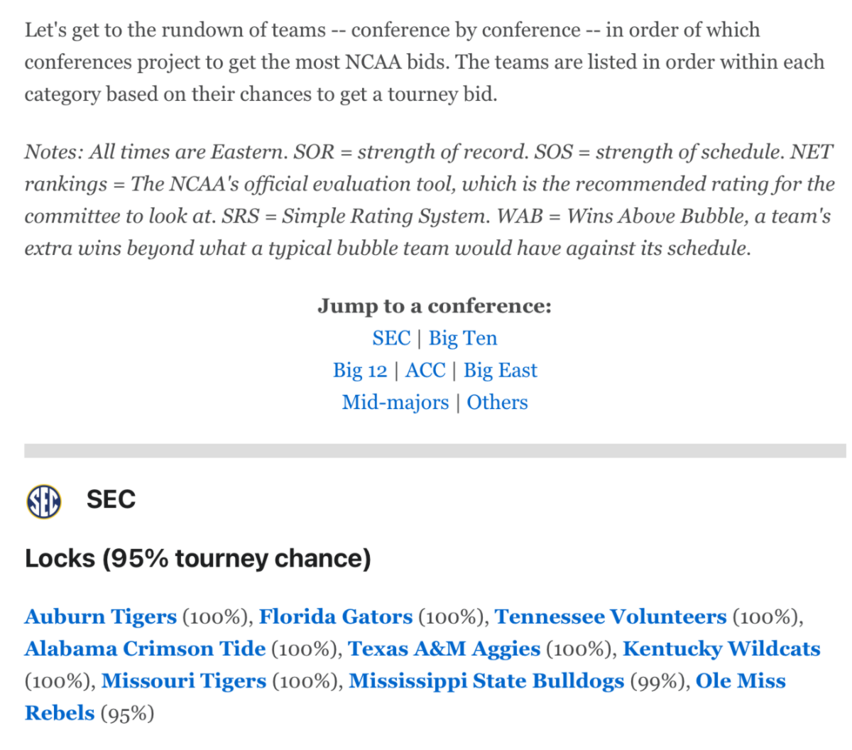Click the SEC conference logo icon
This screenshot has height=750, width=852.
click(x=44, y=499)
